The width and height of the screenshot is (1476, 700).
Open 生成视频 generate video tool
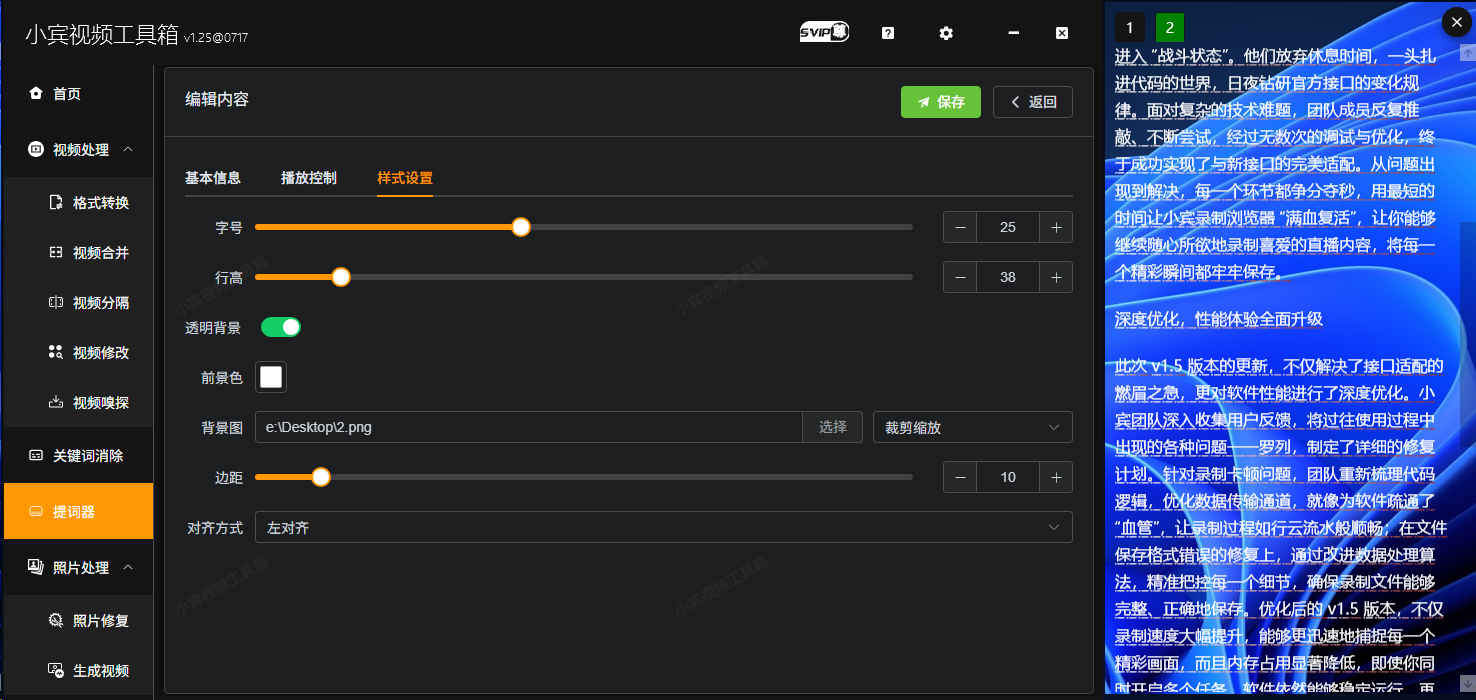point(77,671)
